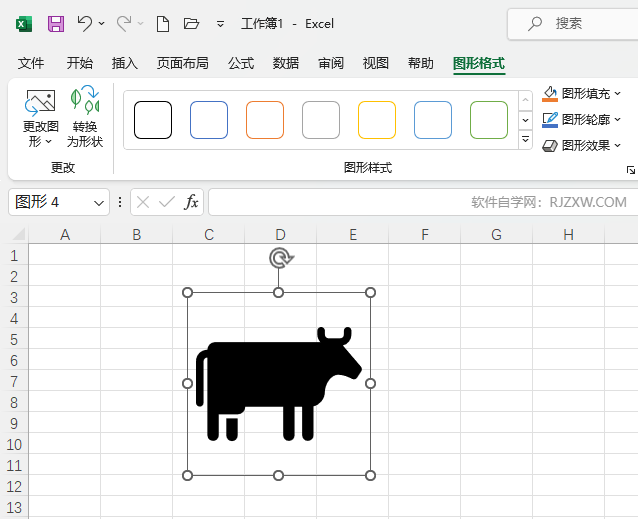Expand the 图形效果 effects menu
This screenshot has width=638, height=519.
pos(618,146)
